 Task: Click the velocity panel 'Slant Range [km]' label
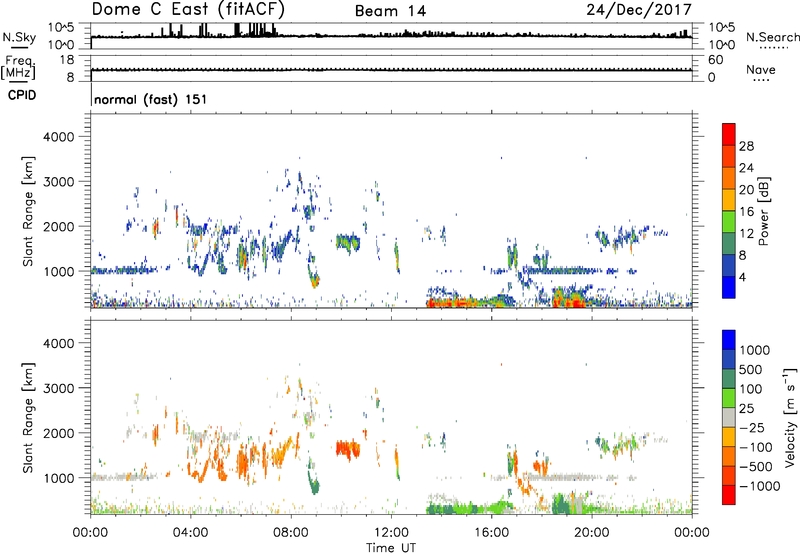[28, 417]
